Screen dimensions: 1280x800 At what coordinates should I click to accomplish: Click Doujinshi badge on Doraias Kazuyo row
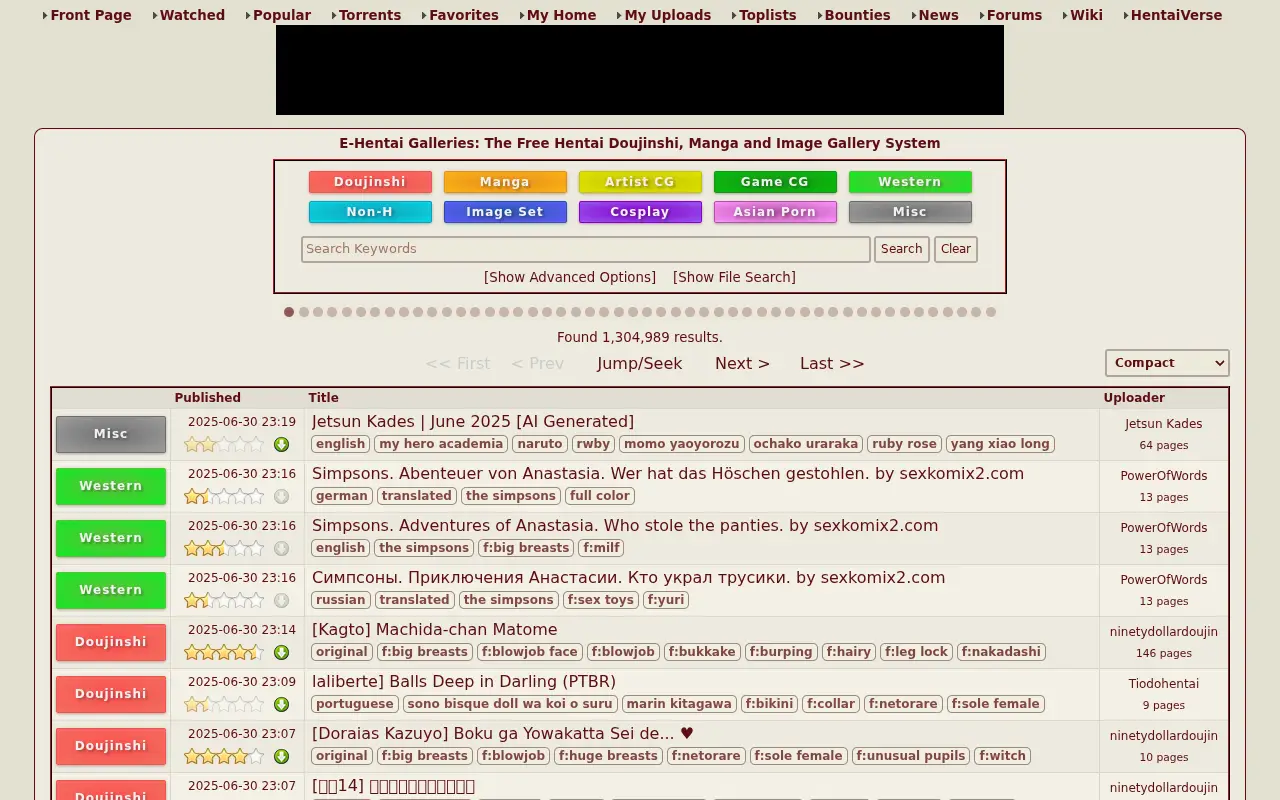[111, 746]
